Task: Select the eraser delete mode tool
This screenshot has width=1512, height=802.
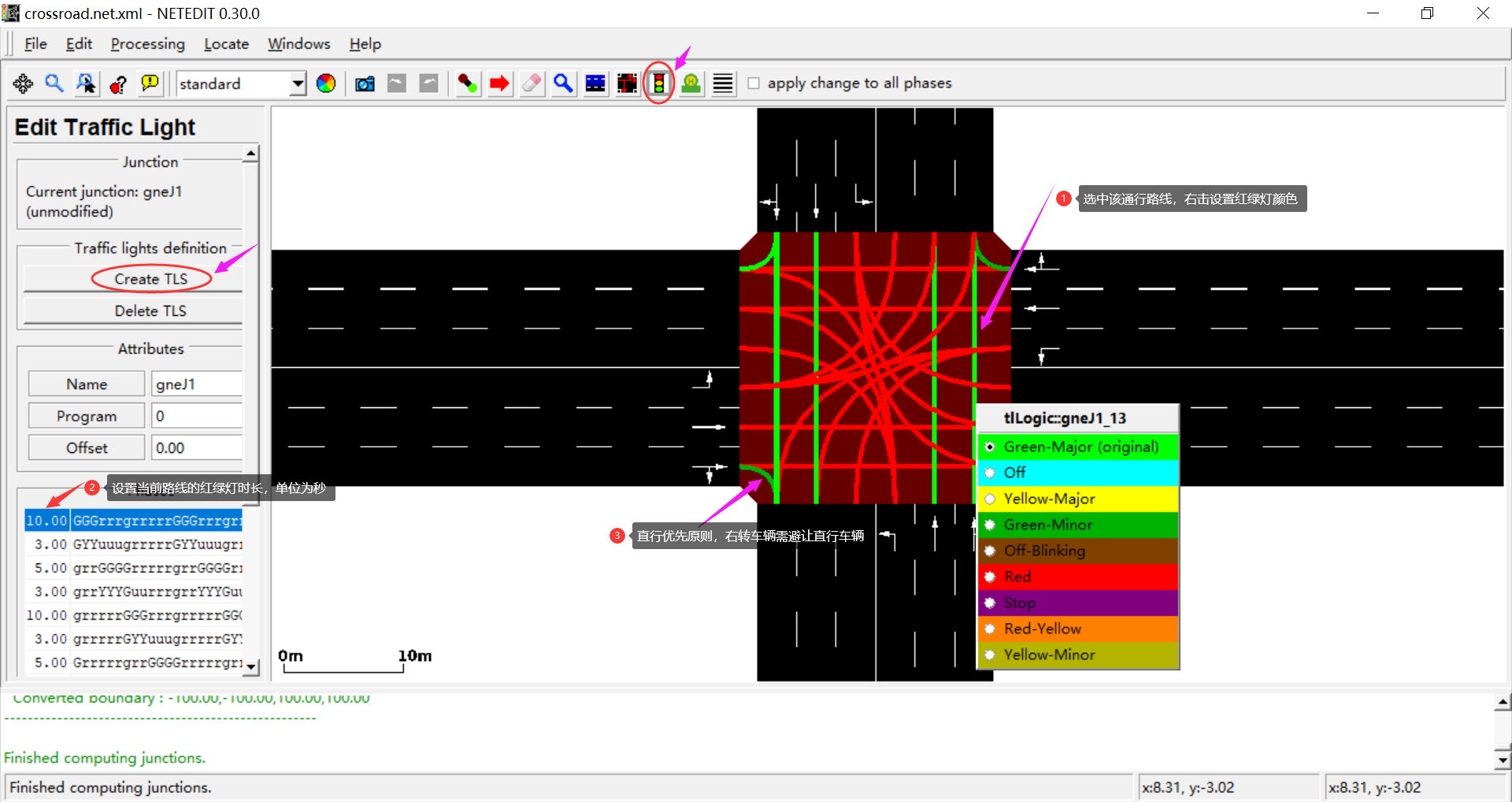Action: [x=531, y=83]
